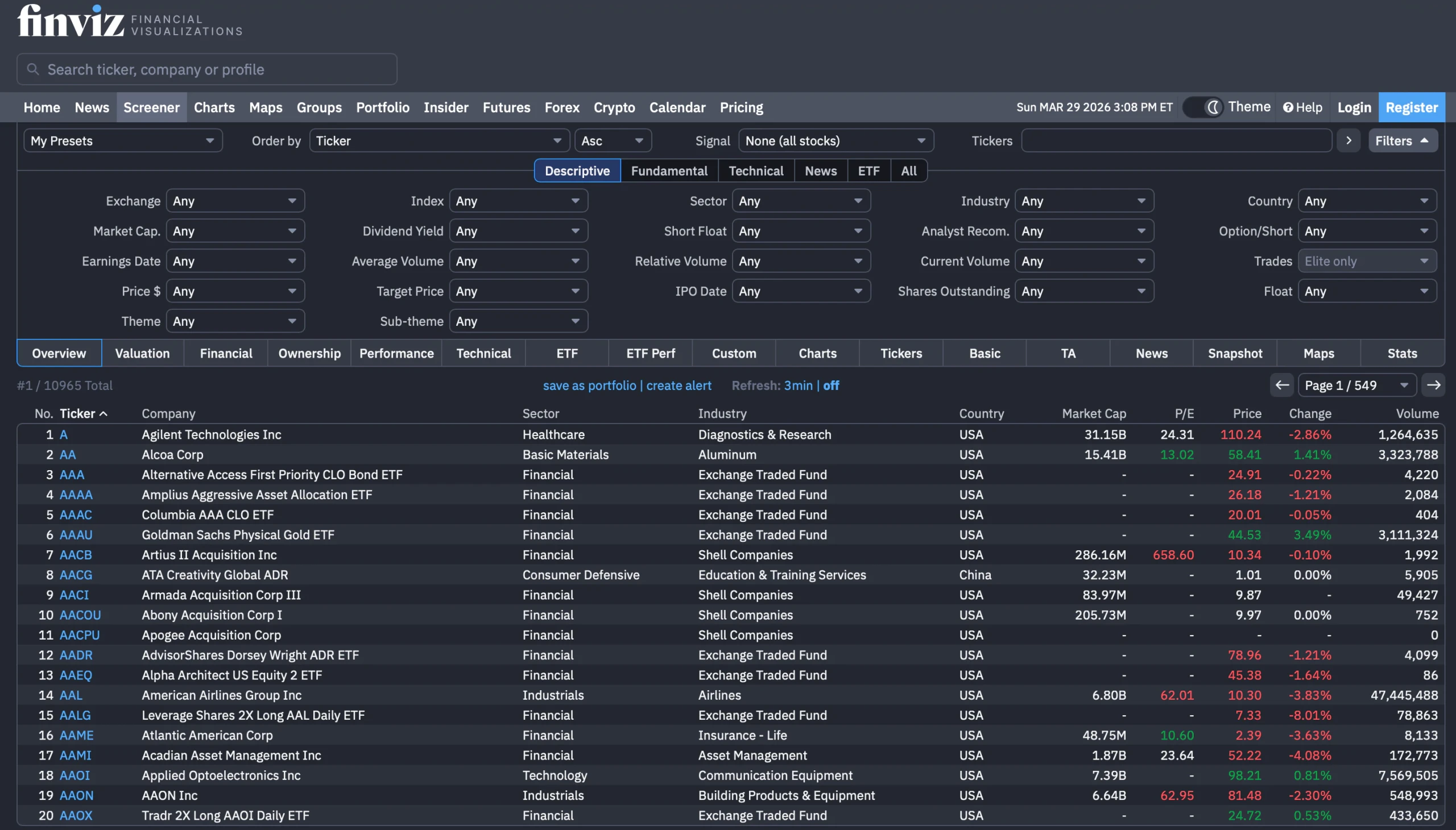Toggle the dark Theme switch
1456x830 pixels.
(x=1203, y=107)
